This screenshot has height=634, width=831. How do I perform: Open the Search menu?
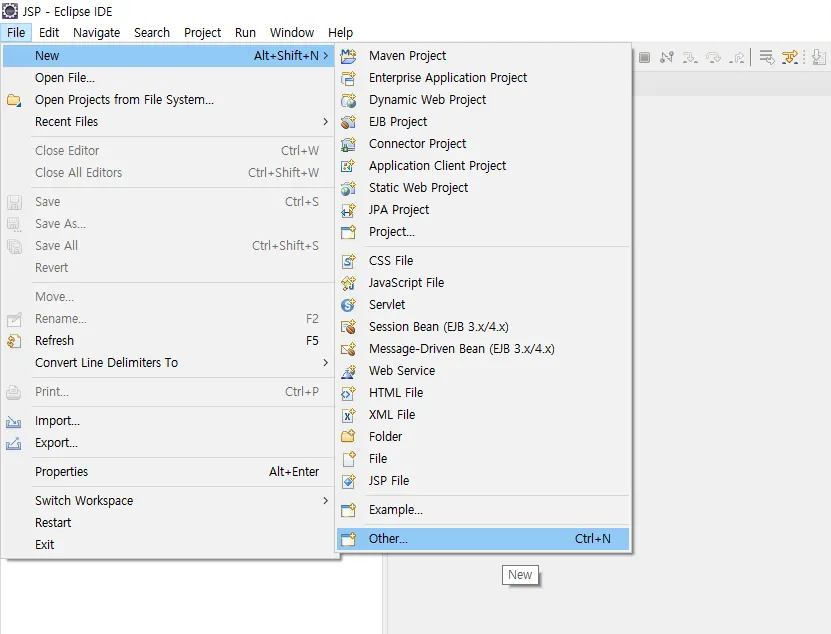point(152,33)
